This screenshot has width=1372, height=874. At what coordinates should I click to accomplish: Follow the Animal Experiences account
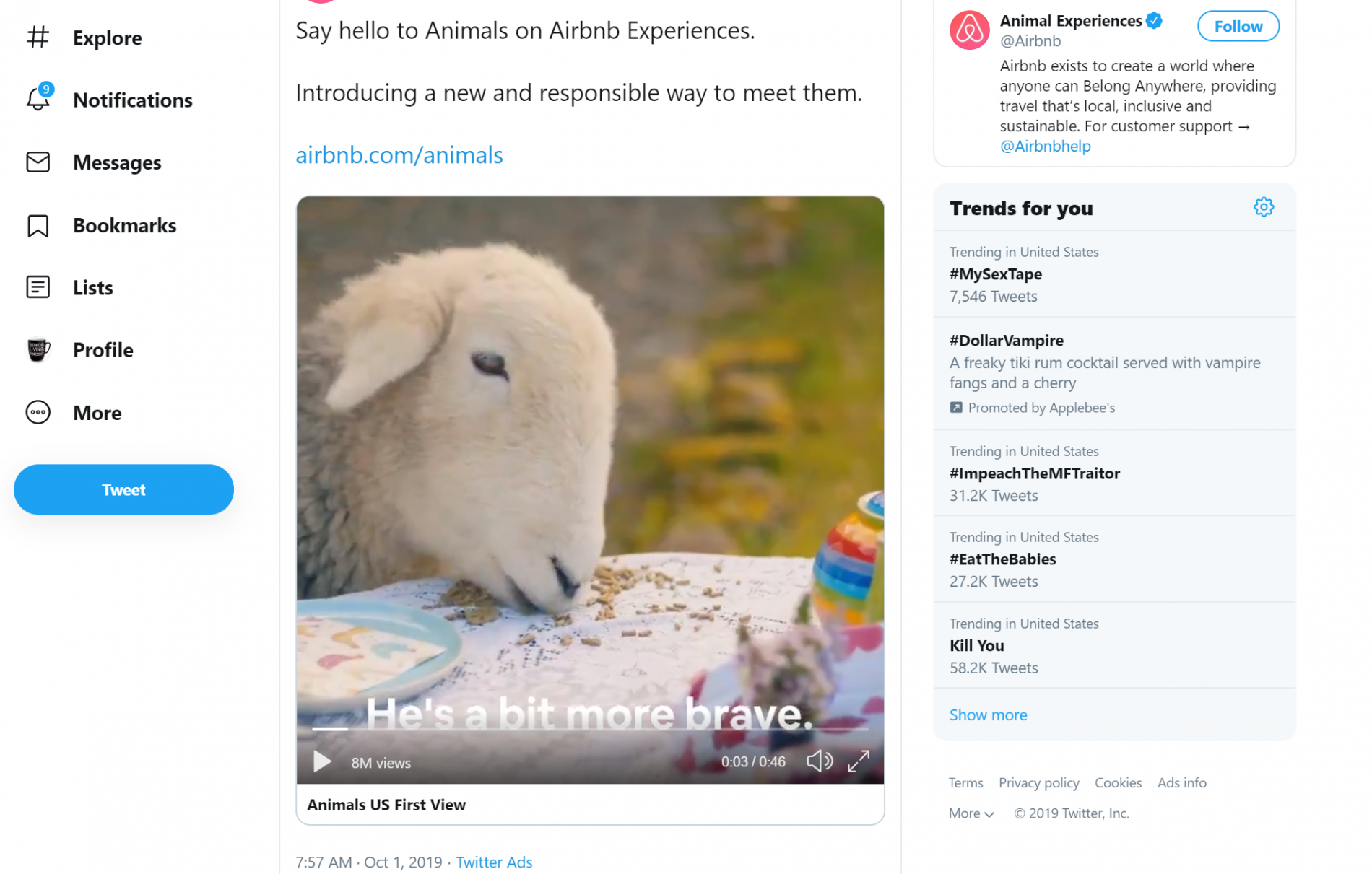[x=1238, y=26]
